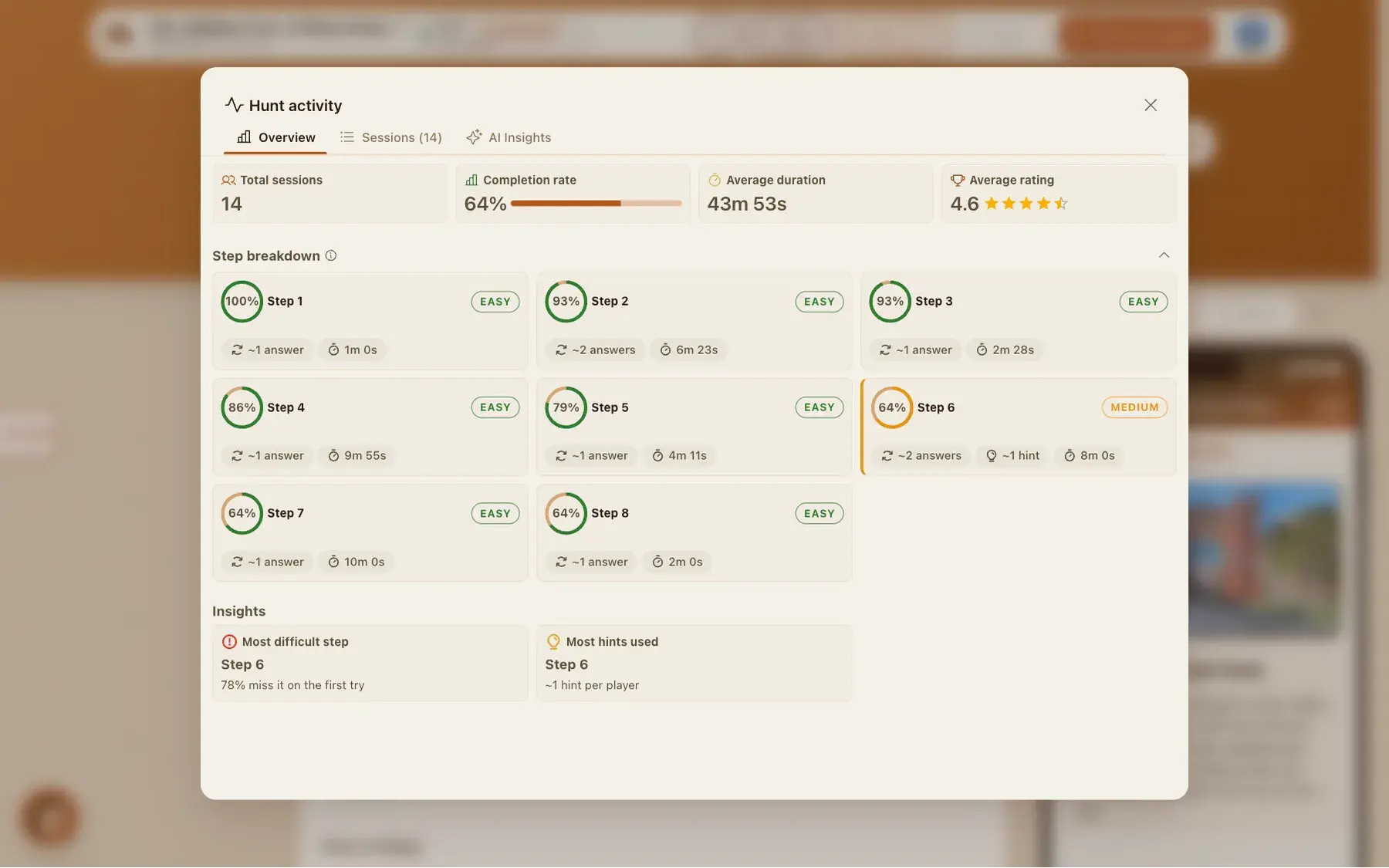Click Step 8's 2m 0s duration chip
The width and height of the screenshot is (1389, 868).
(x=678, y=562)
